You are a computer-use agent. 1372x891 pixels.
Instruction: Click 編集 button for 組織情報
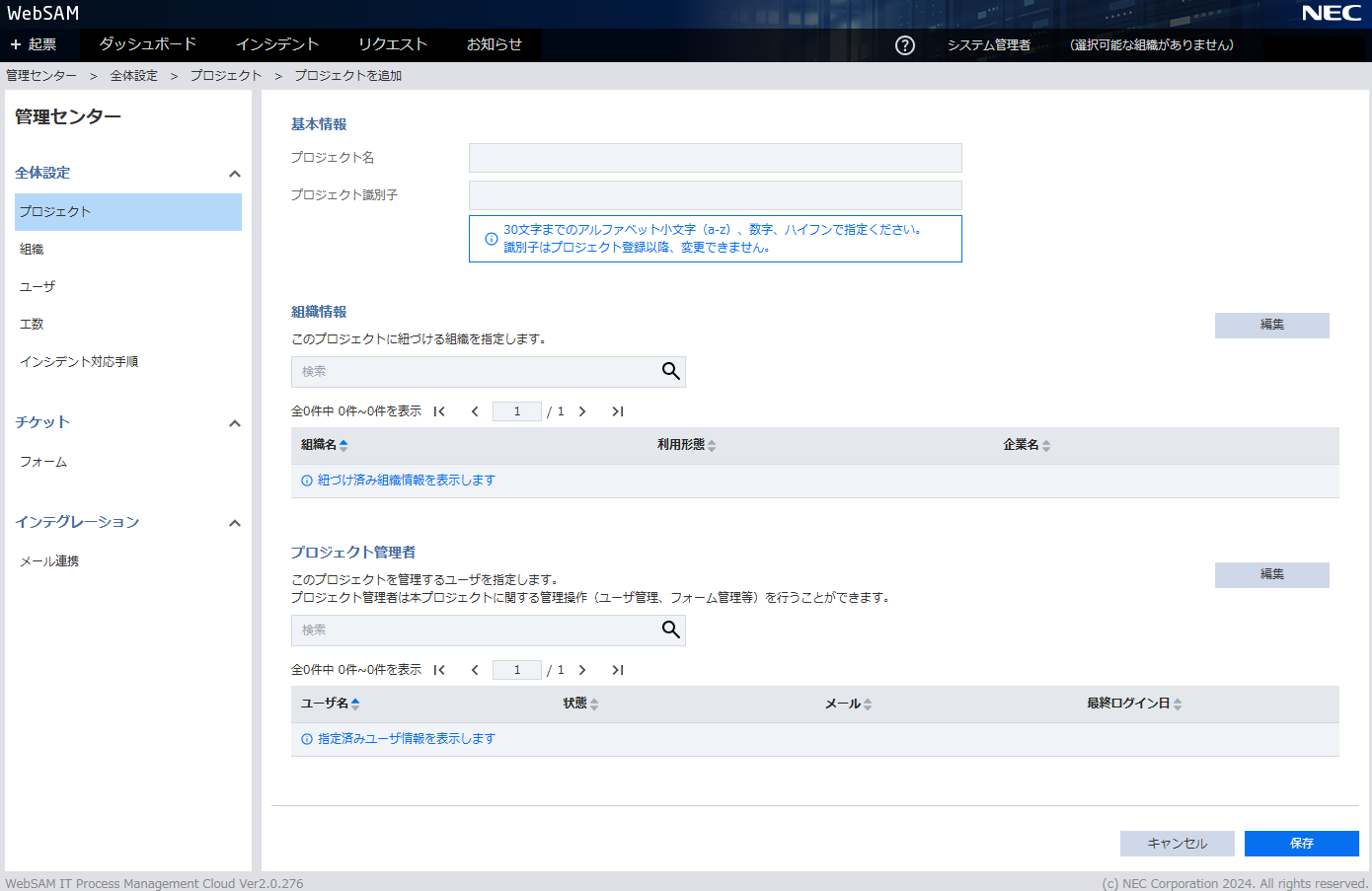click(1271, 325)
